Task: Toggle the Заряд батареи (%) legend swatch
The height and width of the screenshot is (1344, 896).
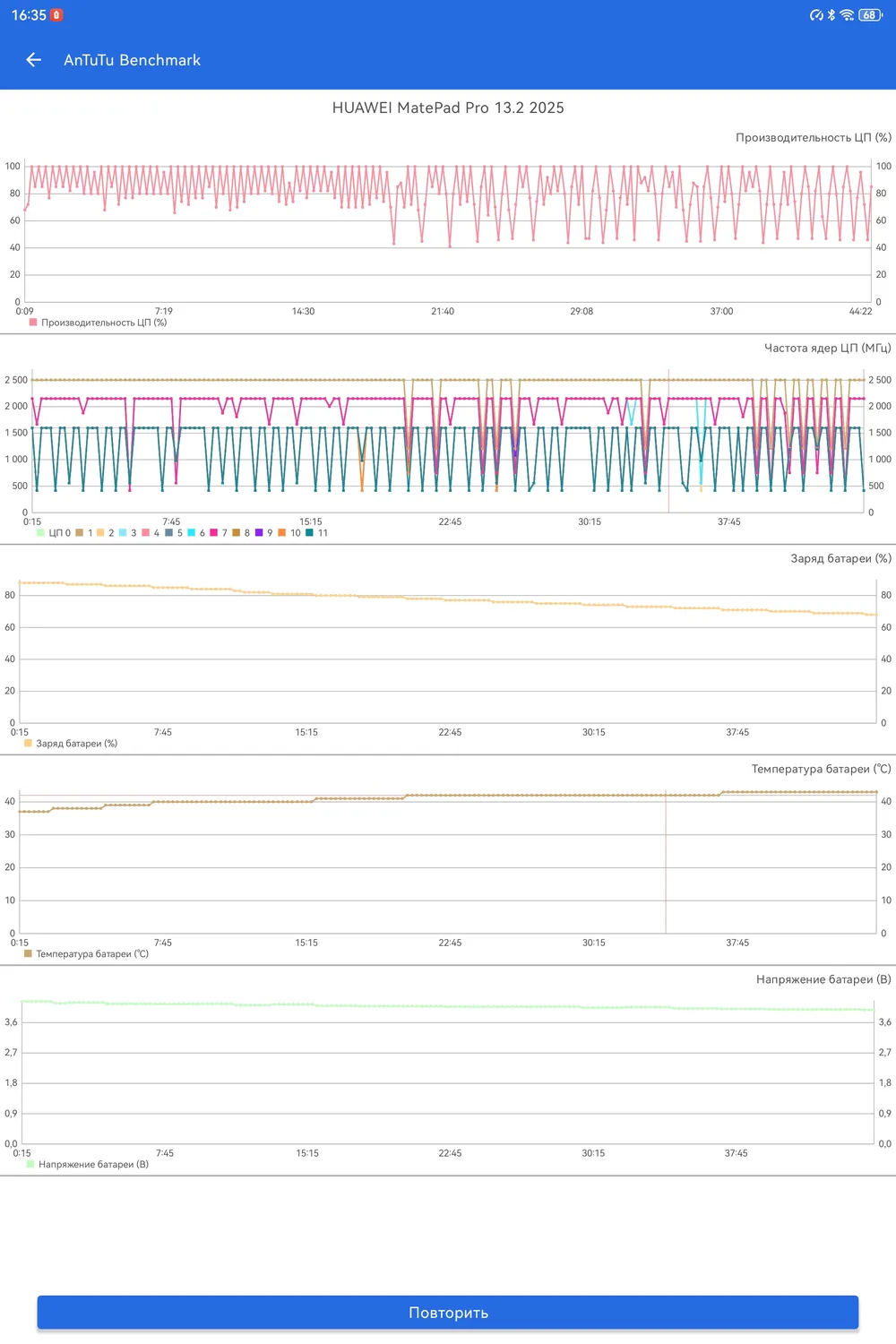Action: [28, 743]
